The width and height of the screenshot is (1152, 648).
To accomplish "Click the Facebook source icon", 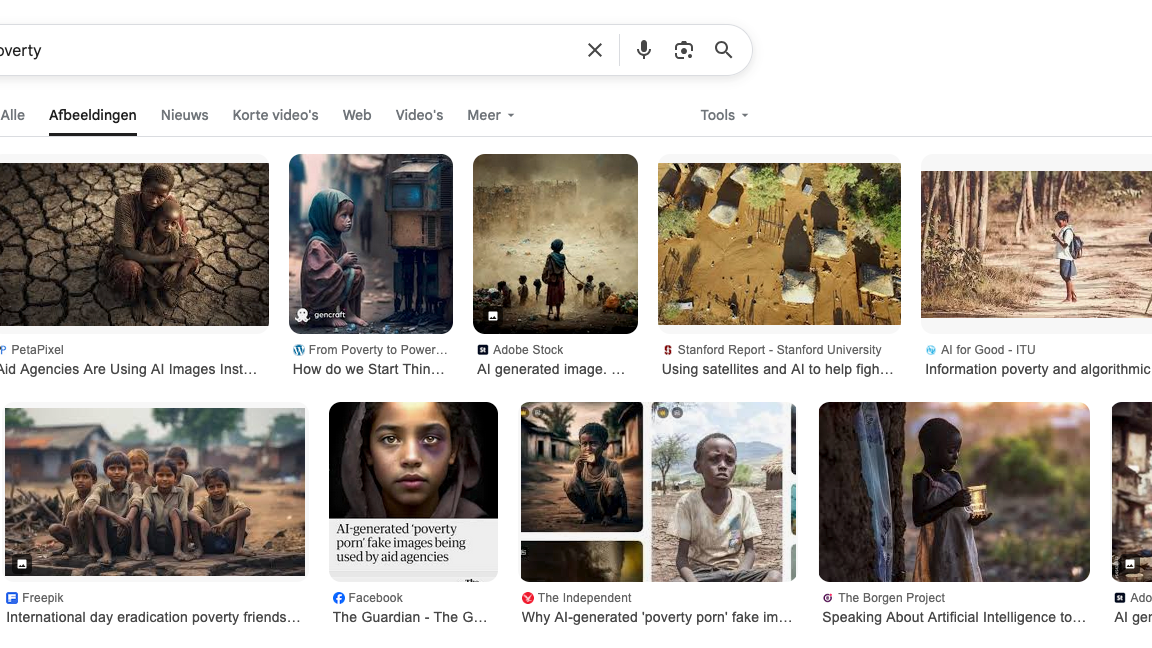I will (x=339, y=598).
